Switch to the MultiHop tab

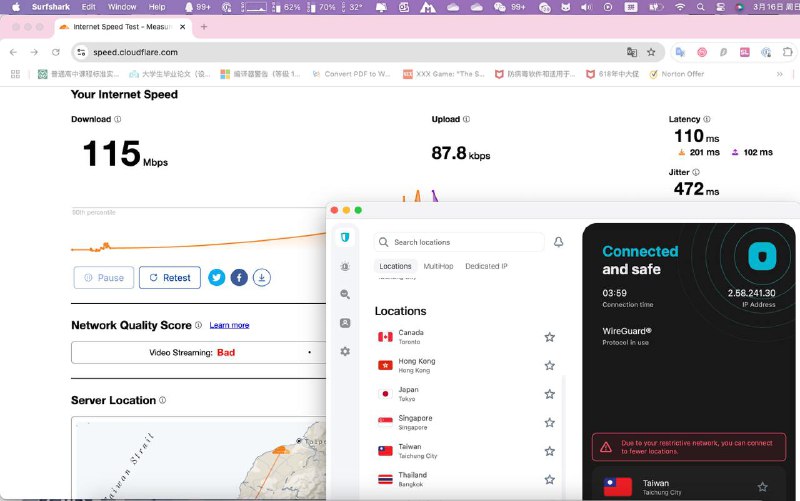point(438,266)
